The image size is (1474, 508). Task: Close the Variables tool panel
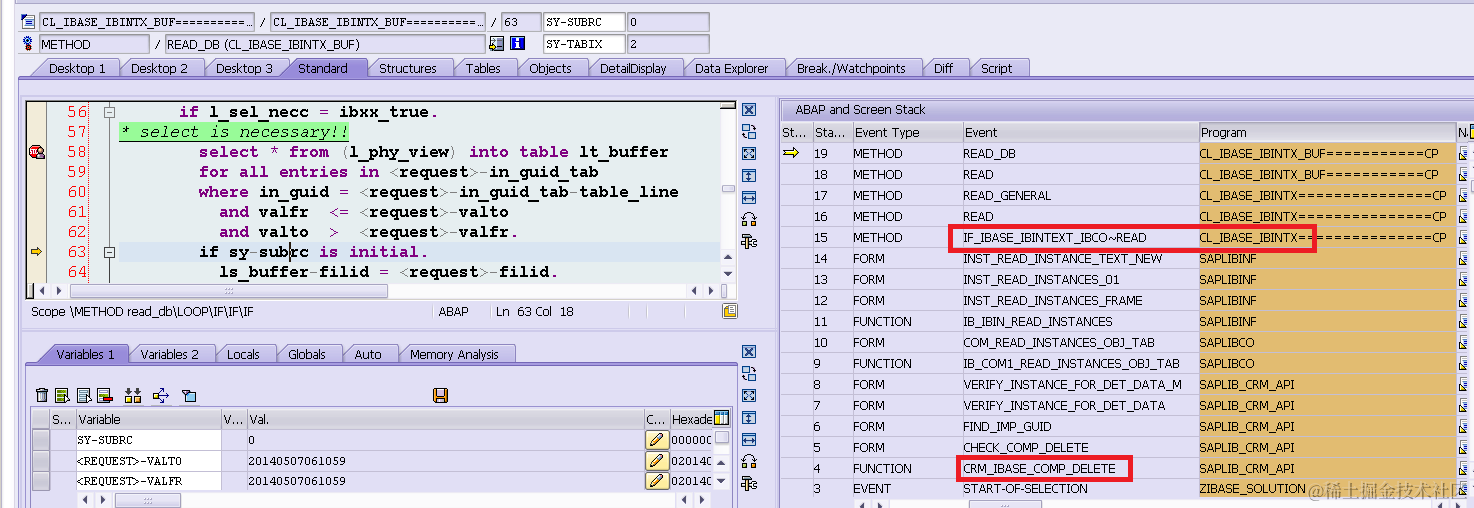749,352
